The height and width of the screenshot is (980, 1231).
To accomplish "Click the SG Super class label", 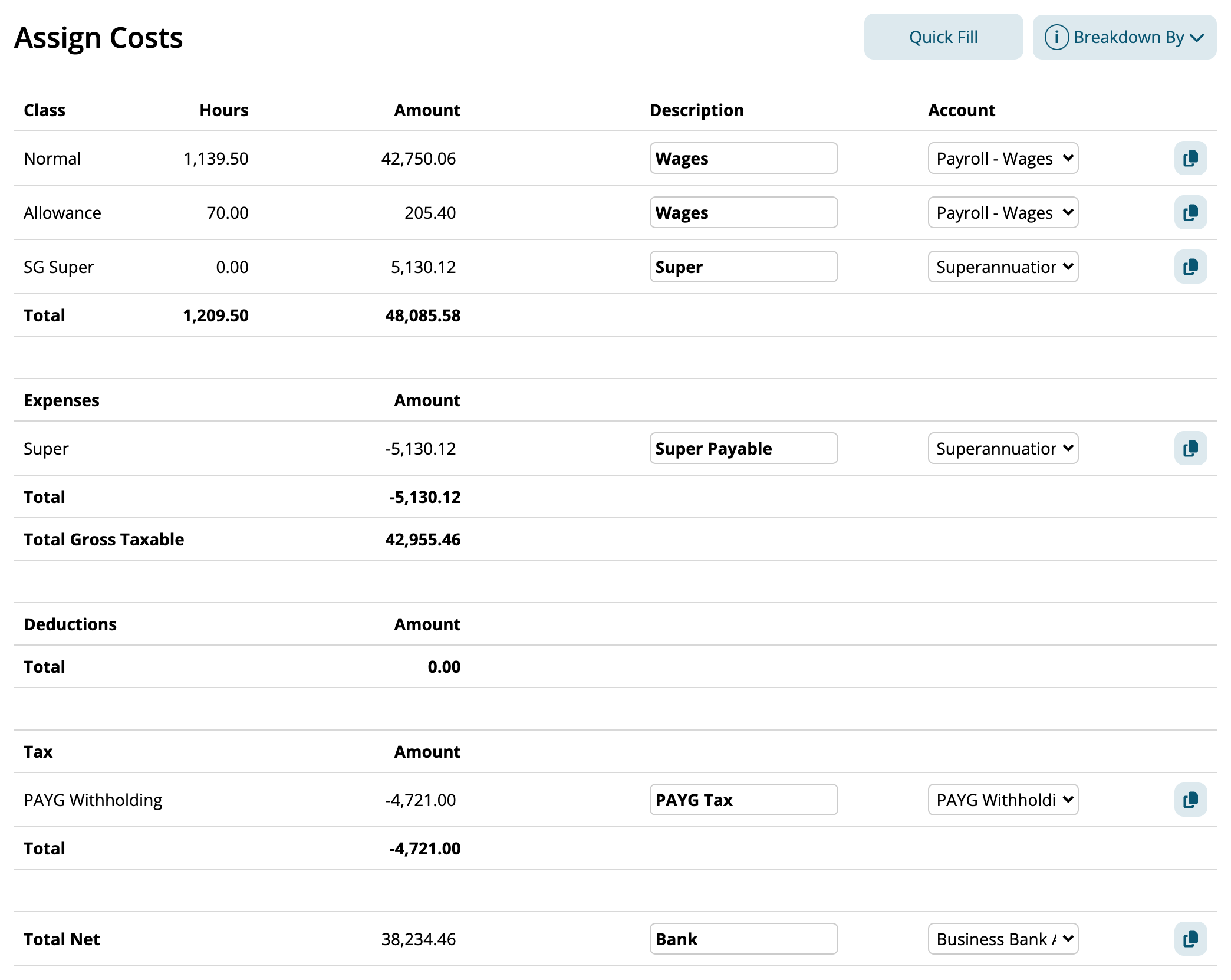I will (x=58, y=267).
